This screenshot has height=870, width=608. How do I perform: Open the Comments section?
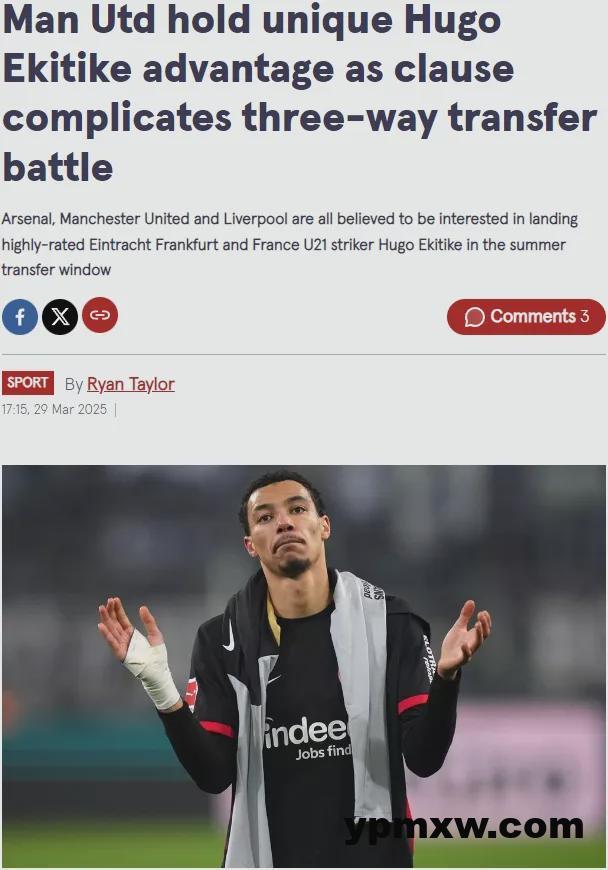[x=526, y=317]
